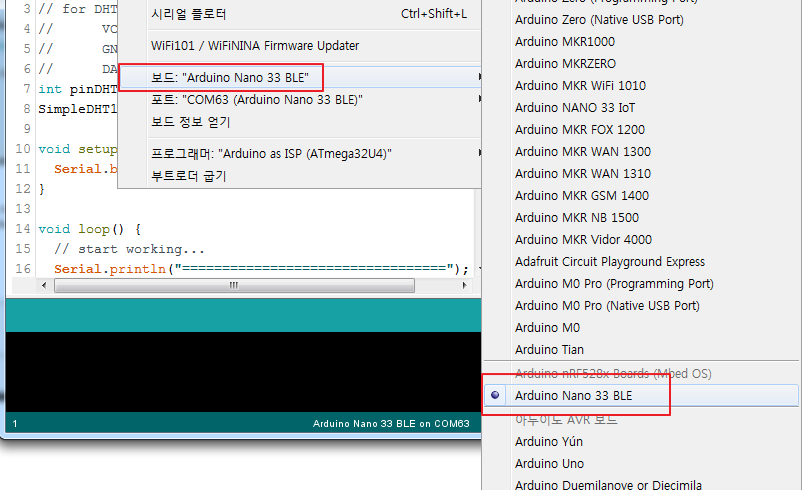Expand the board submenu "Arduino Nano 33 BLE"
This screenshot has width=802, height=490.
tap(299, 77)
